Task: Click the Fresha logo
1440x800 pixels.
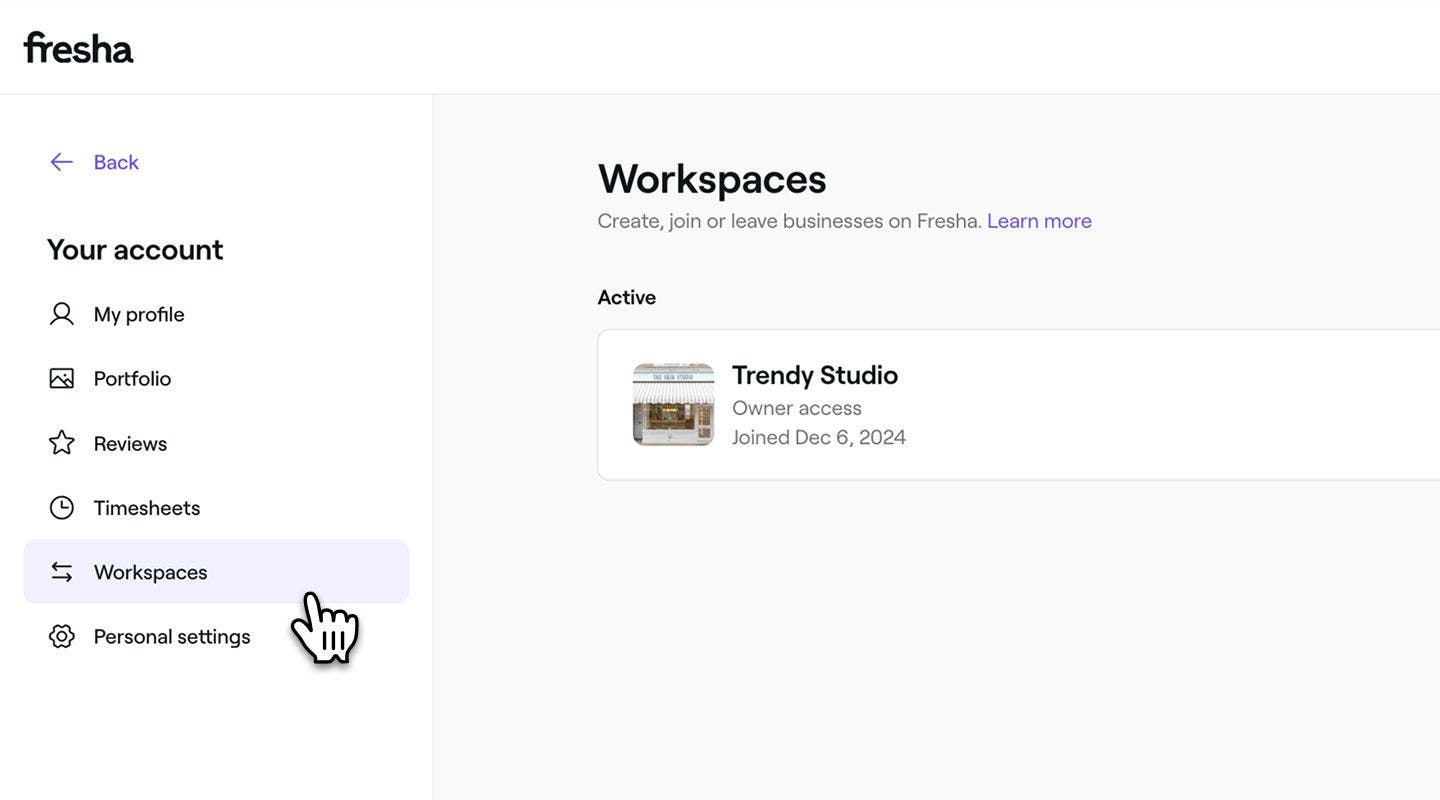Action: pos(78,47)
